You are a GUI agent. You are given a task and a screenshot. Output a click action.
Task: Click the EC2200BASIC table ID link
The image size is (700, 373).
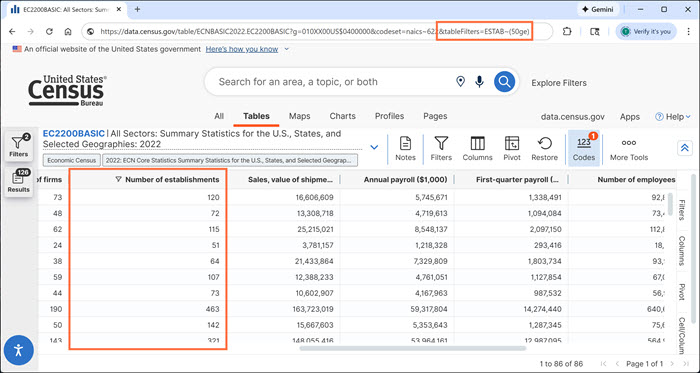(x=74, y=133)
